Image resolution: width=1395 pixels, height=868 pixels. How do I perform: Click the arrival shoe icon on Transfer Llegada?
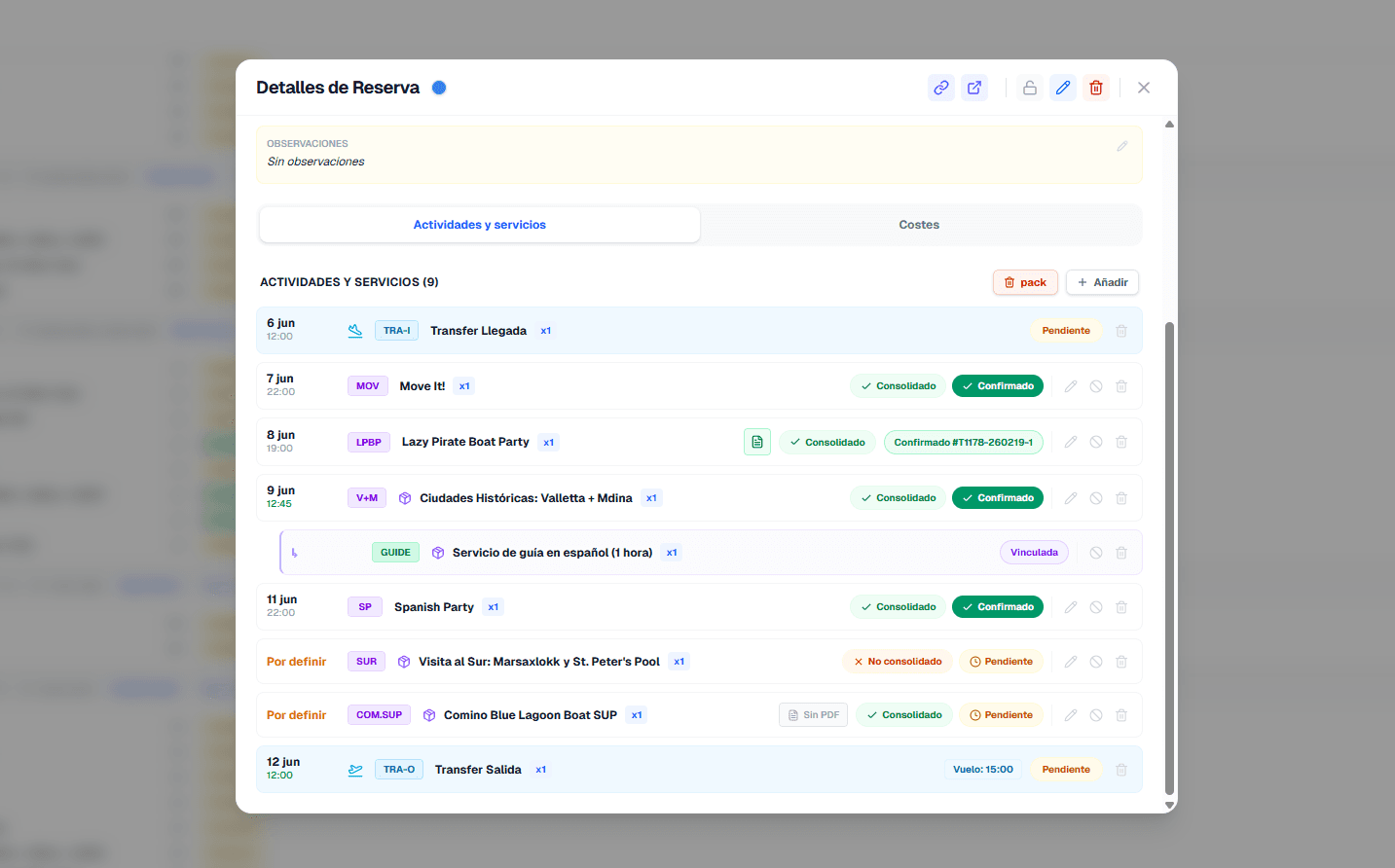(x=353, y=330)
